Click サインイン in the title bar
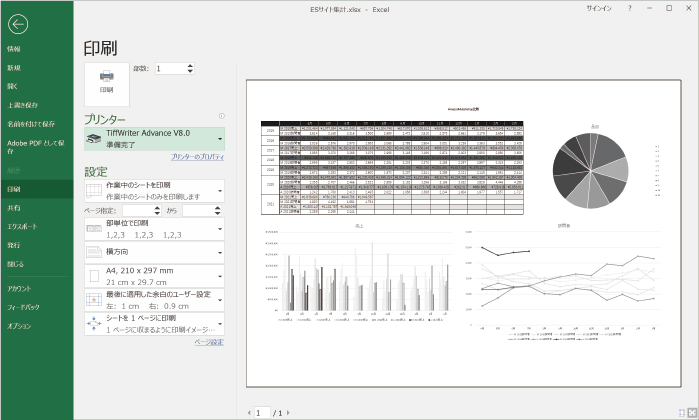Image resolution: width=699 pixels, height=420 pixels. click(599, 8)
